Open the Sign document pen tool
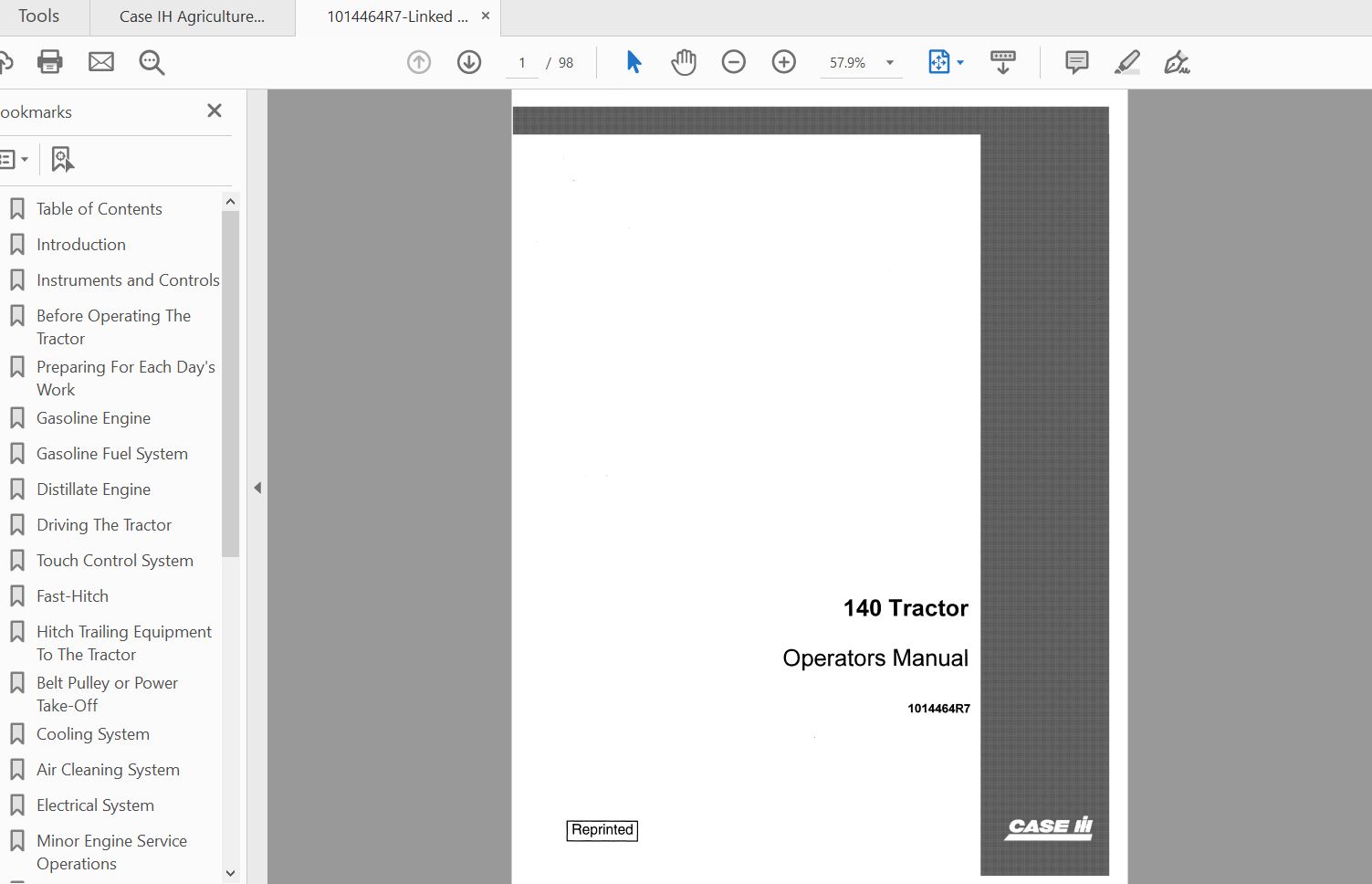This screenshot has height=884, width=1372. 1177,62
